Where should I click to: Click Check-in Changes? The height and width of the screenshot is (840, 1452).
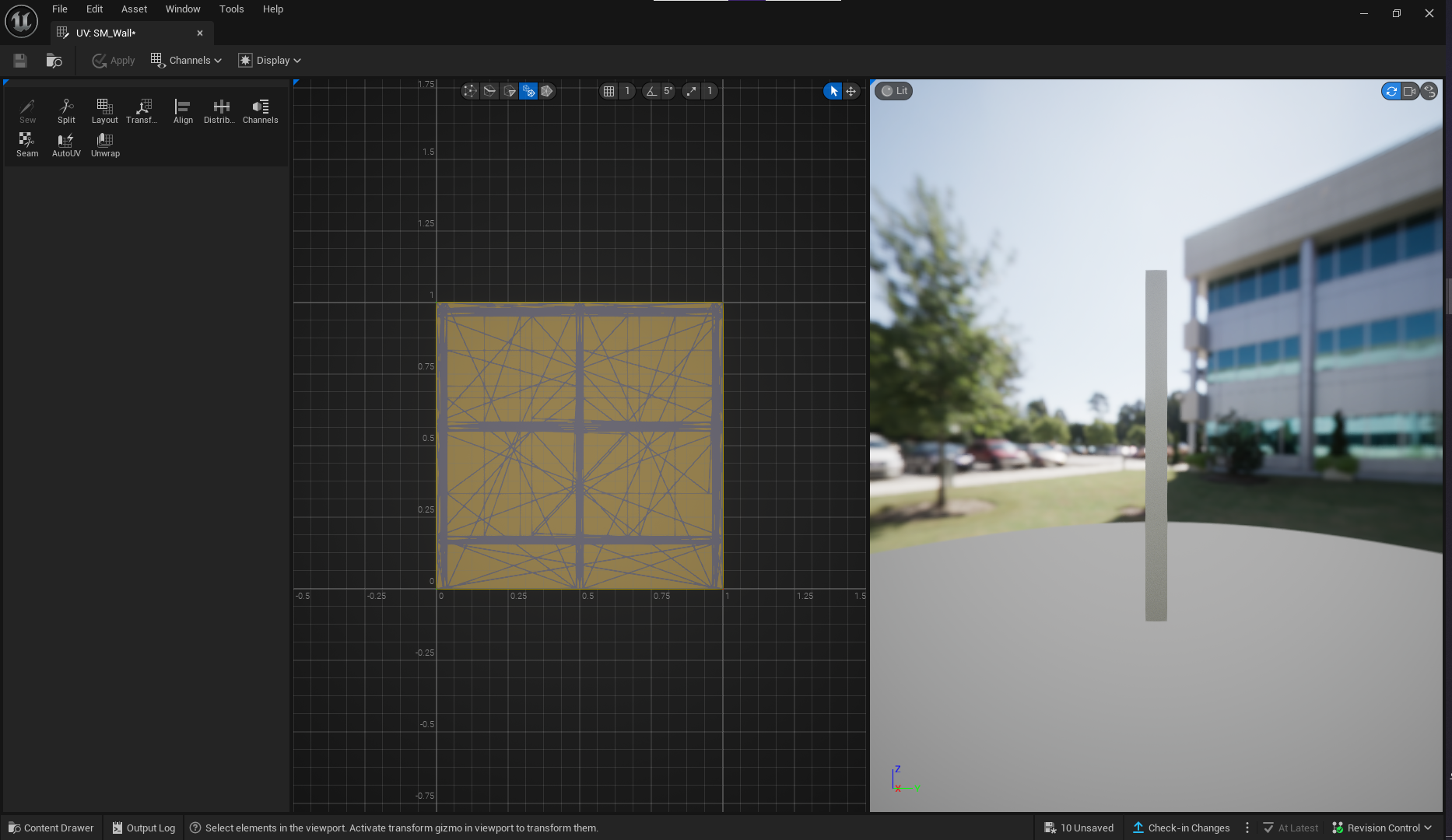[1181, 828]
